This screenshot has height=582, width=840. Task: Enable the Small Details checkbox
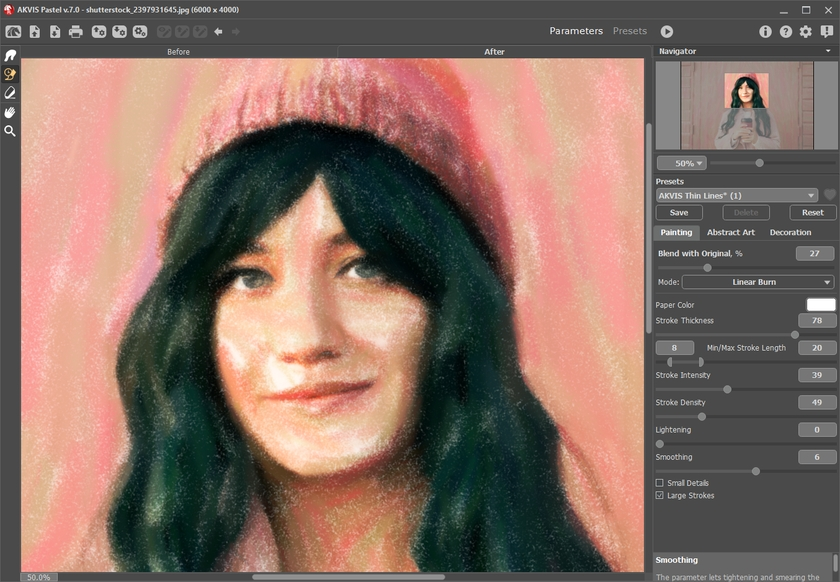tap(660, 483)
